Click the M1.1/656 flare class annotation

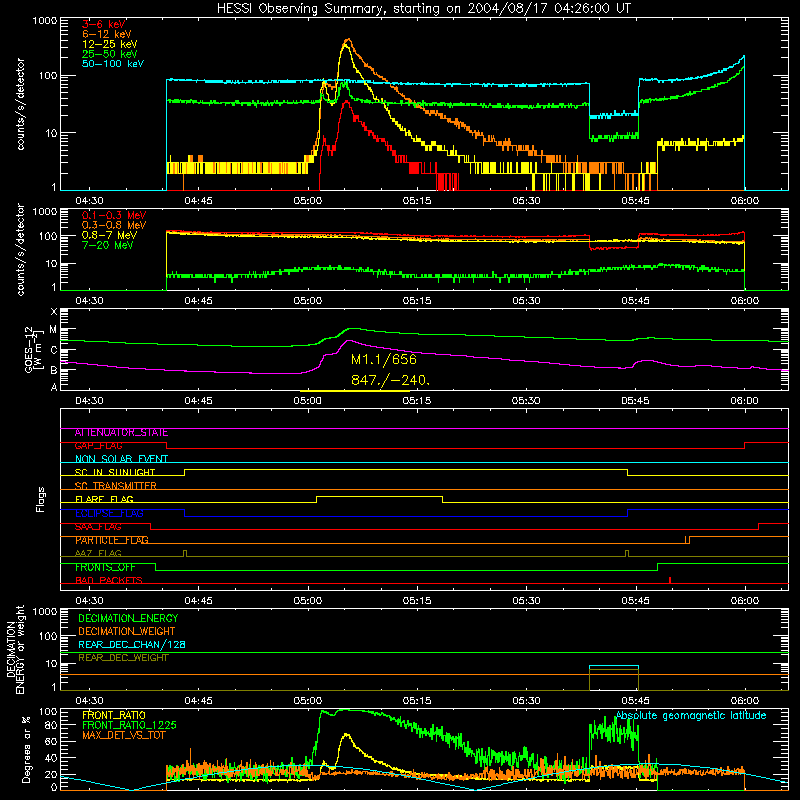384,359
